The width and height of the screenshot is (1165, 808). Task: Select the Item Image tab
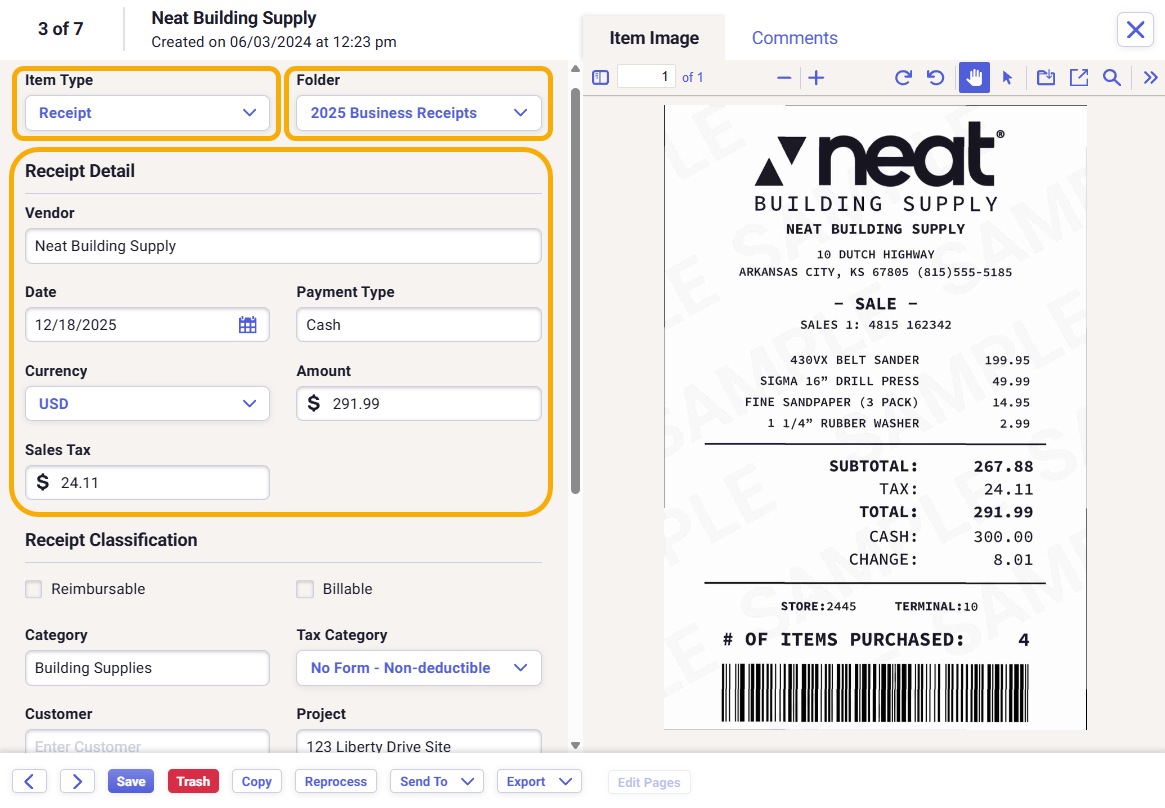pos(654,38)
